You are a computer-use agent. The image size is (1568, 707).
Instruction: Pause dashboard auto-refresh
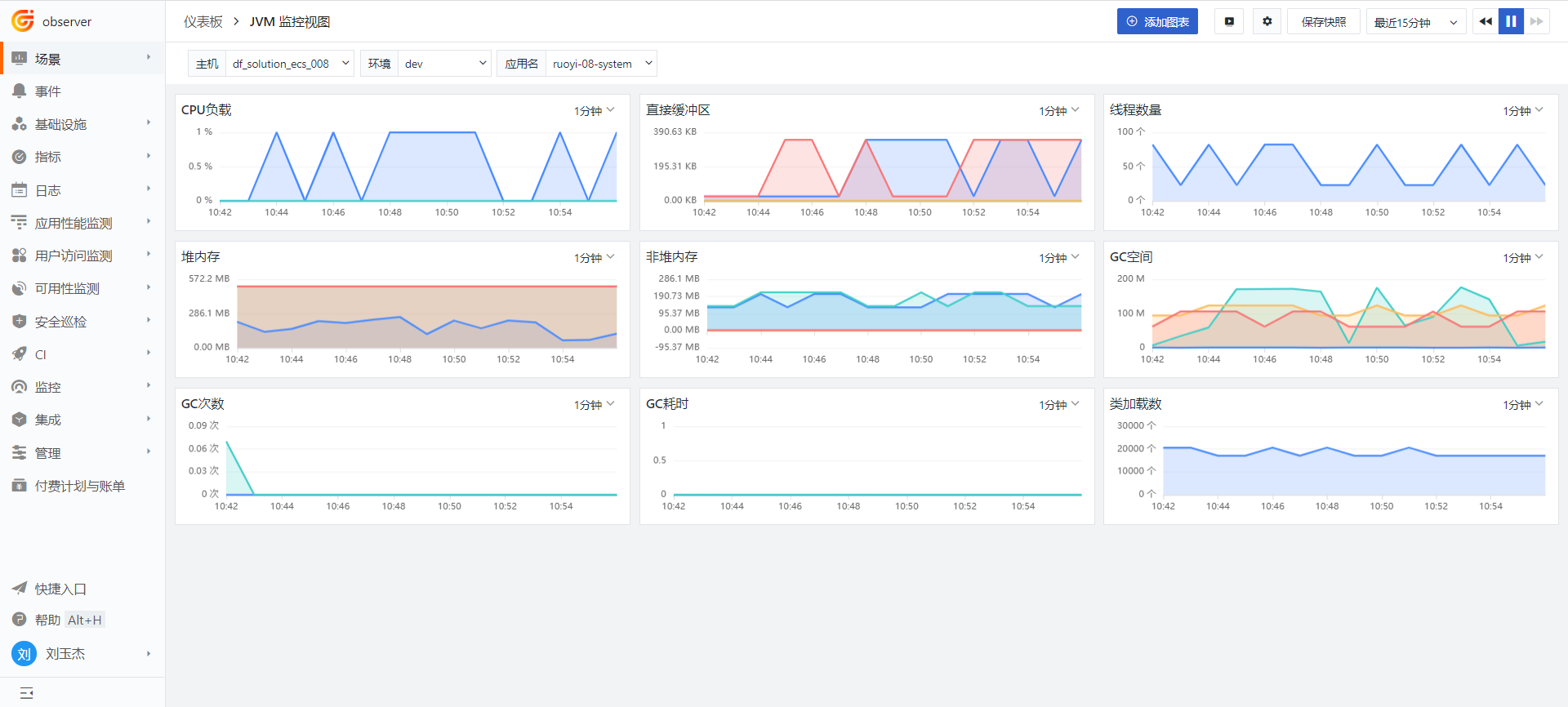1511,22
